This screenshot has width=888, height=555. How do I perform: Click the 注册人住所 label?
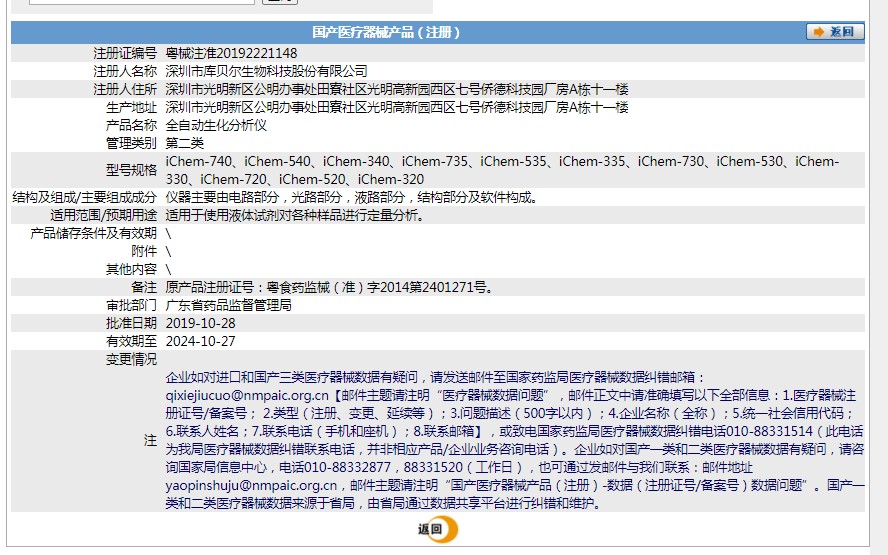point(125,89)
